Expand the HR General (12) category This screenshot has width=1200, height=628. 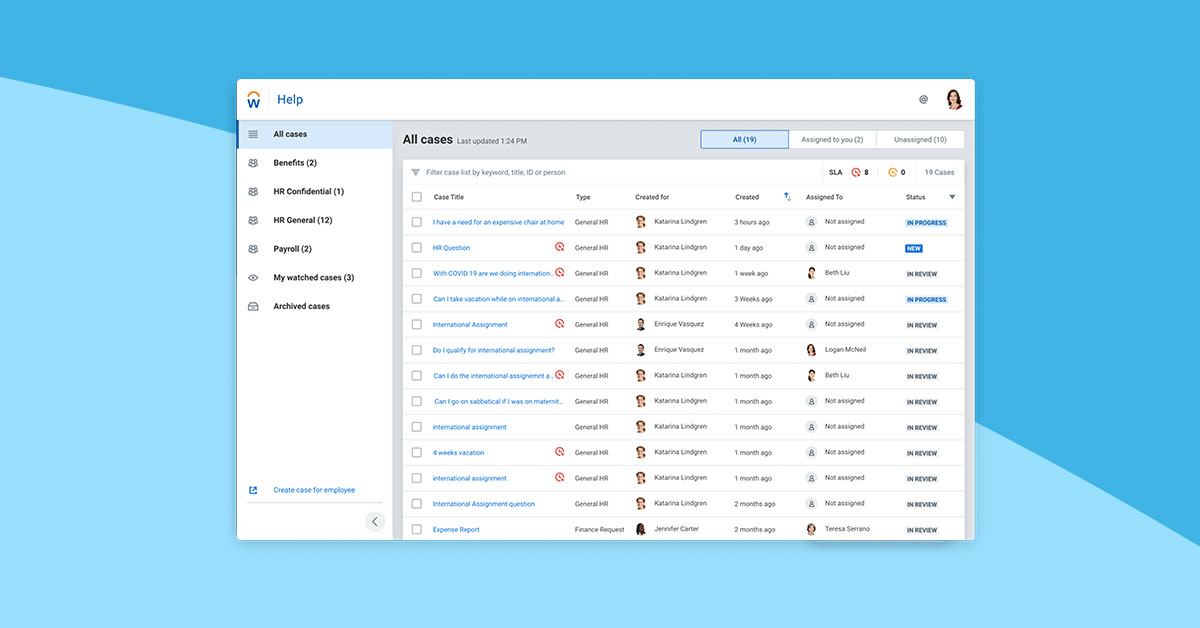(x=302, y=220)
